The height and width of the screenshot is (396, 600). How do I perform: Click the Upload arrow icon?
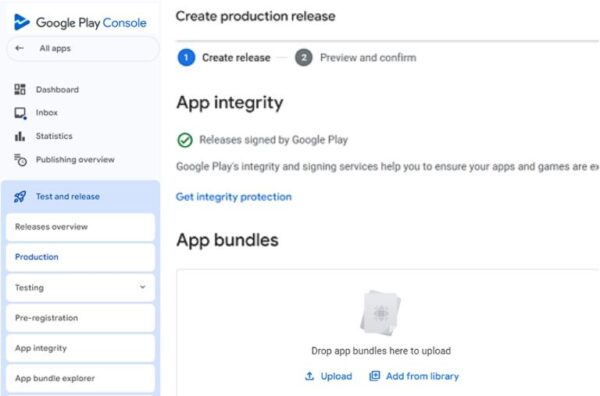[309, 376]
